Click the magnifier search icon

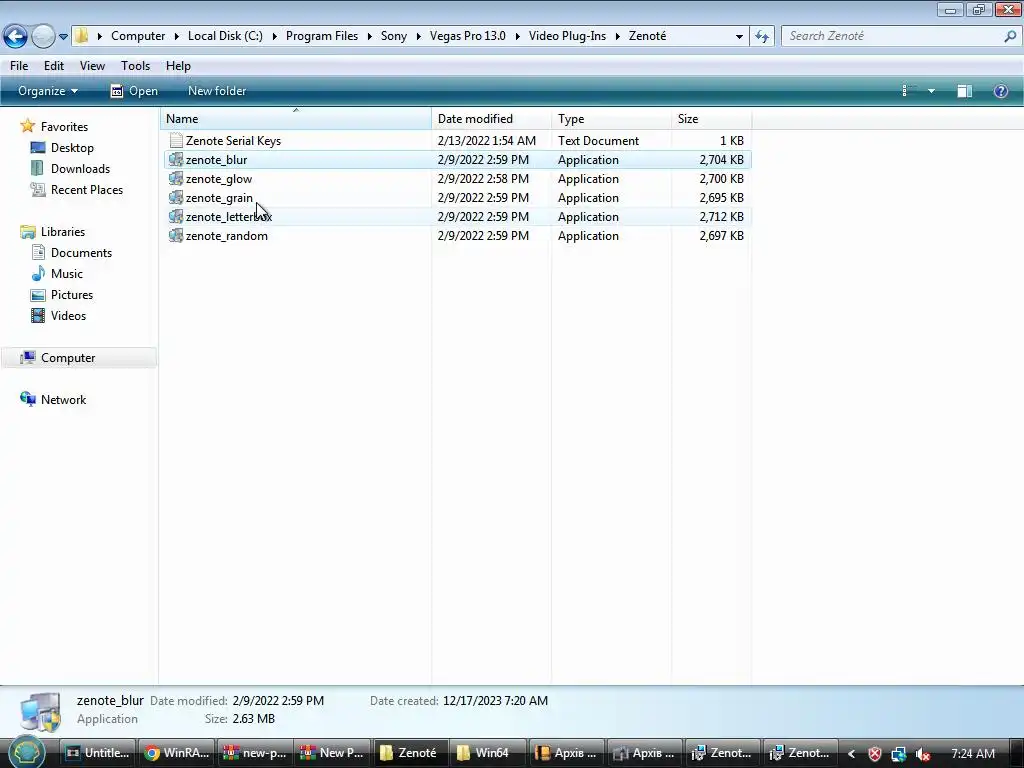click(x=1010, y=37)
